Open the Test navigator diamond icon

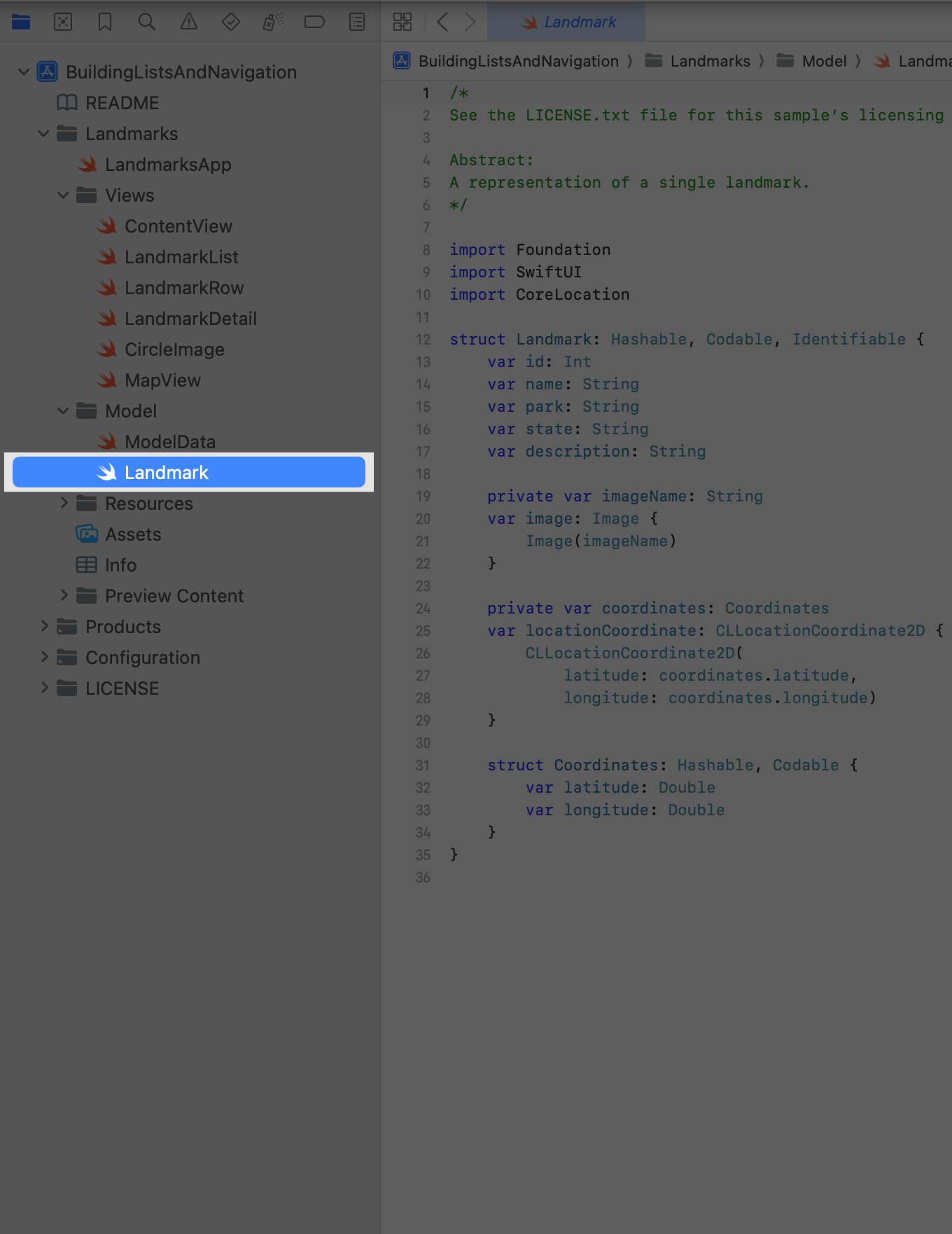point(231,22)
